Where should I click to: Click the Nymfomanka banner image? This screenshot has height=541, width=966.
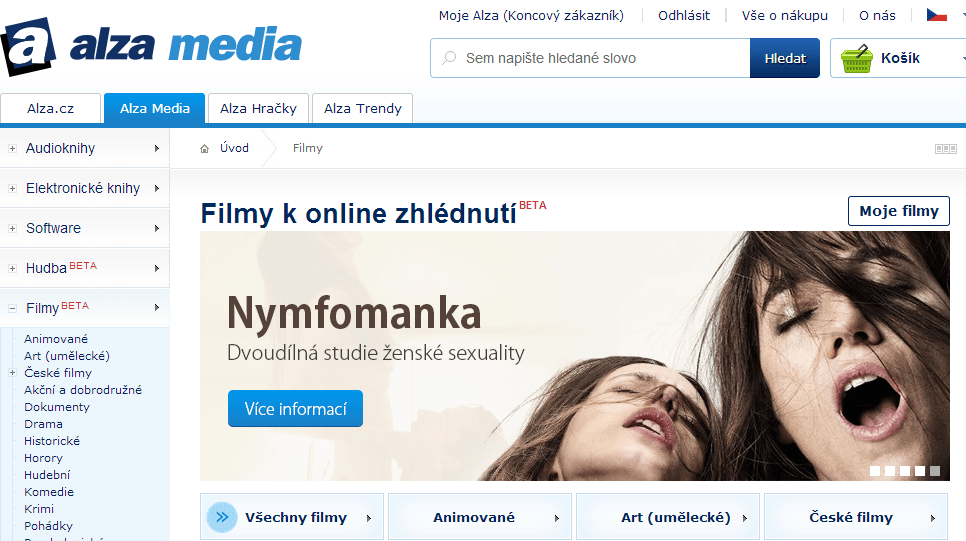point(575,356)
